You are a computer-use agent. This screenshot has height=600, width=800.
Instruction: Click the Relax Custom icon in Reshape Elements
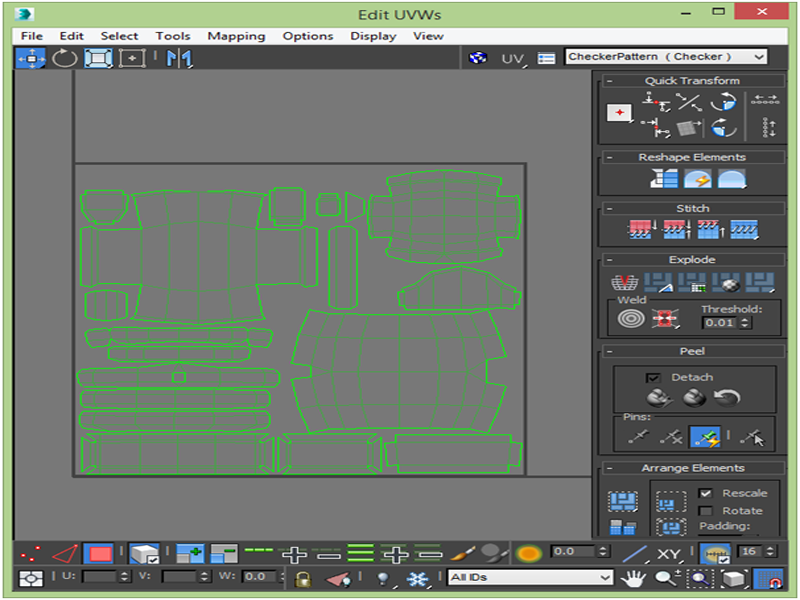click(732, 179)
